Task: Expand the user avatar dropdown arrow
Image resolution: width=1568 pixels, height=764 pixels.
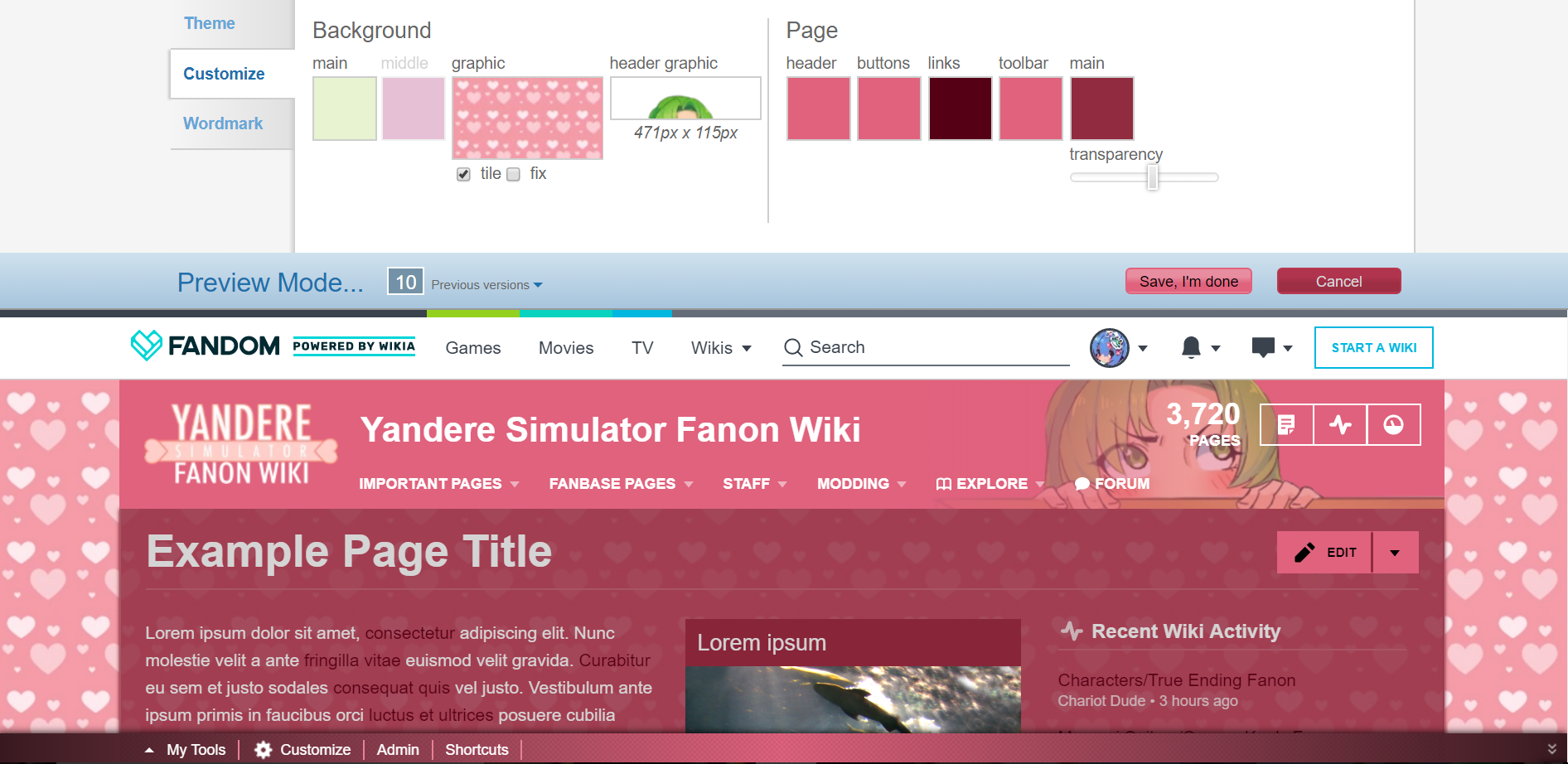Action: pos(1143,348)
